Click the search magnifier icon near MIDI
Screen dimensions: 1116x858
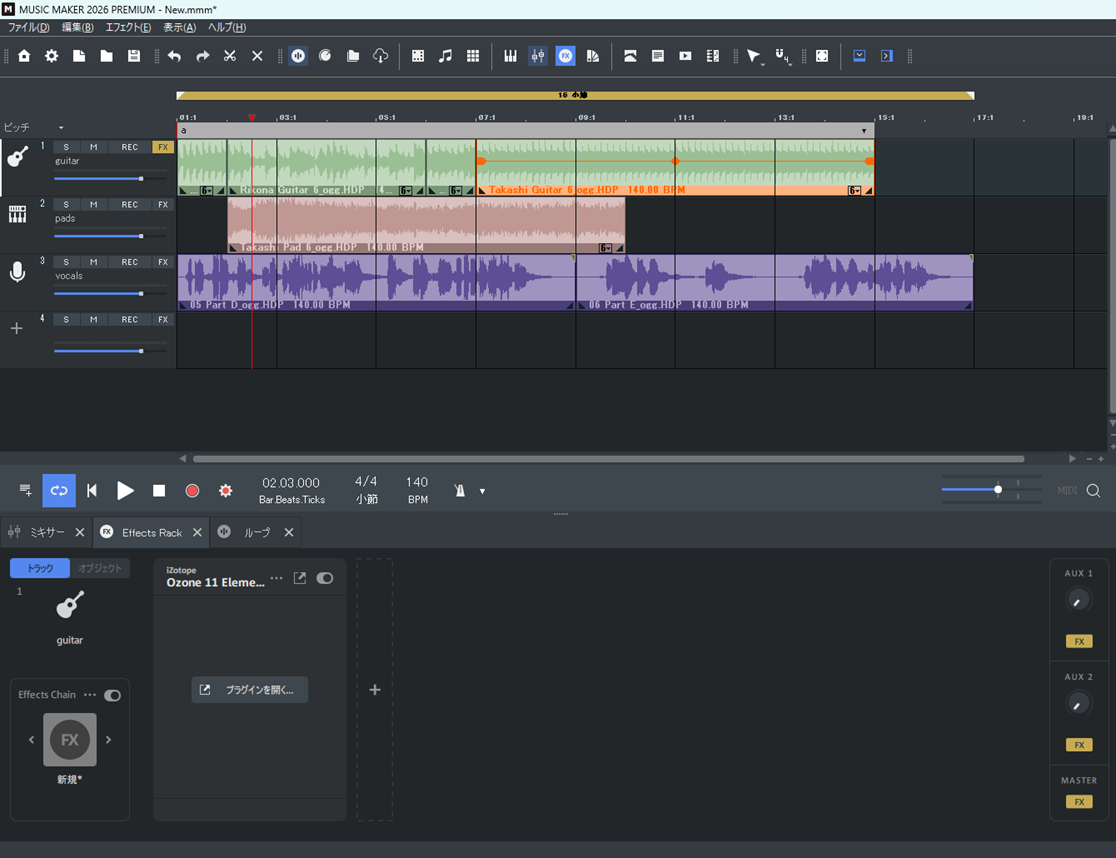point(1093,491)
